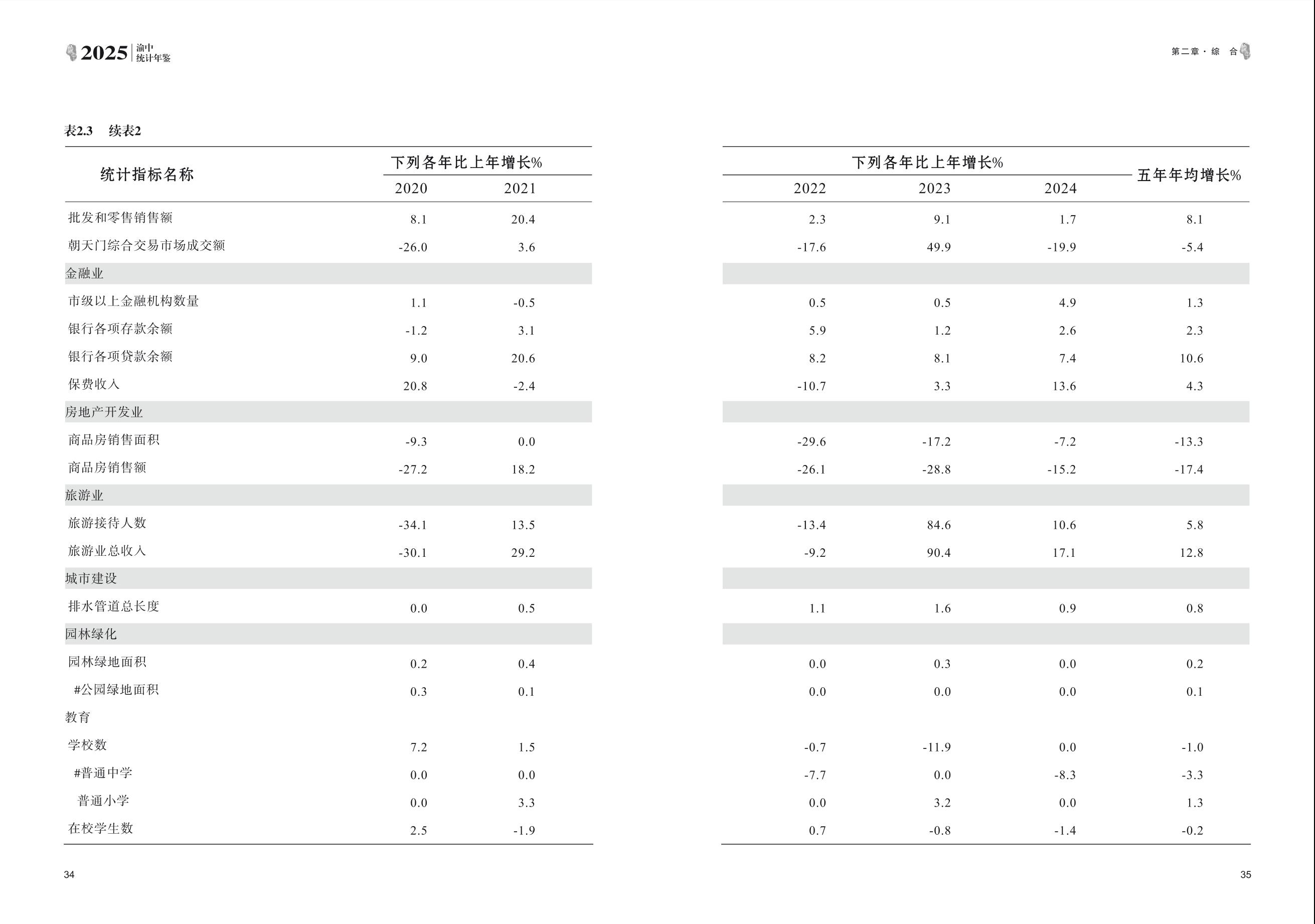Click the 渝中统计年鉴 title text
This screenshot has width=1315, height=924.
[x=153, y=53]
